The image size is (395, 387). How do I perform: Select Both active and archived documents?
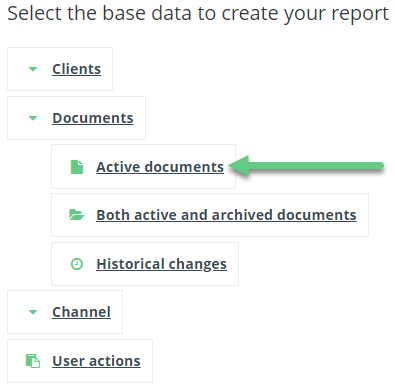pyautogui.click(x=226, y=215)
